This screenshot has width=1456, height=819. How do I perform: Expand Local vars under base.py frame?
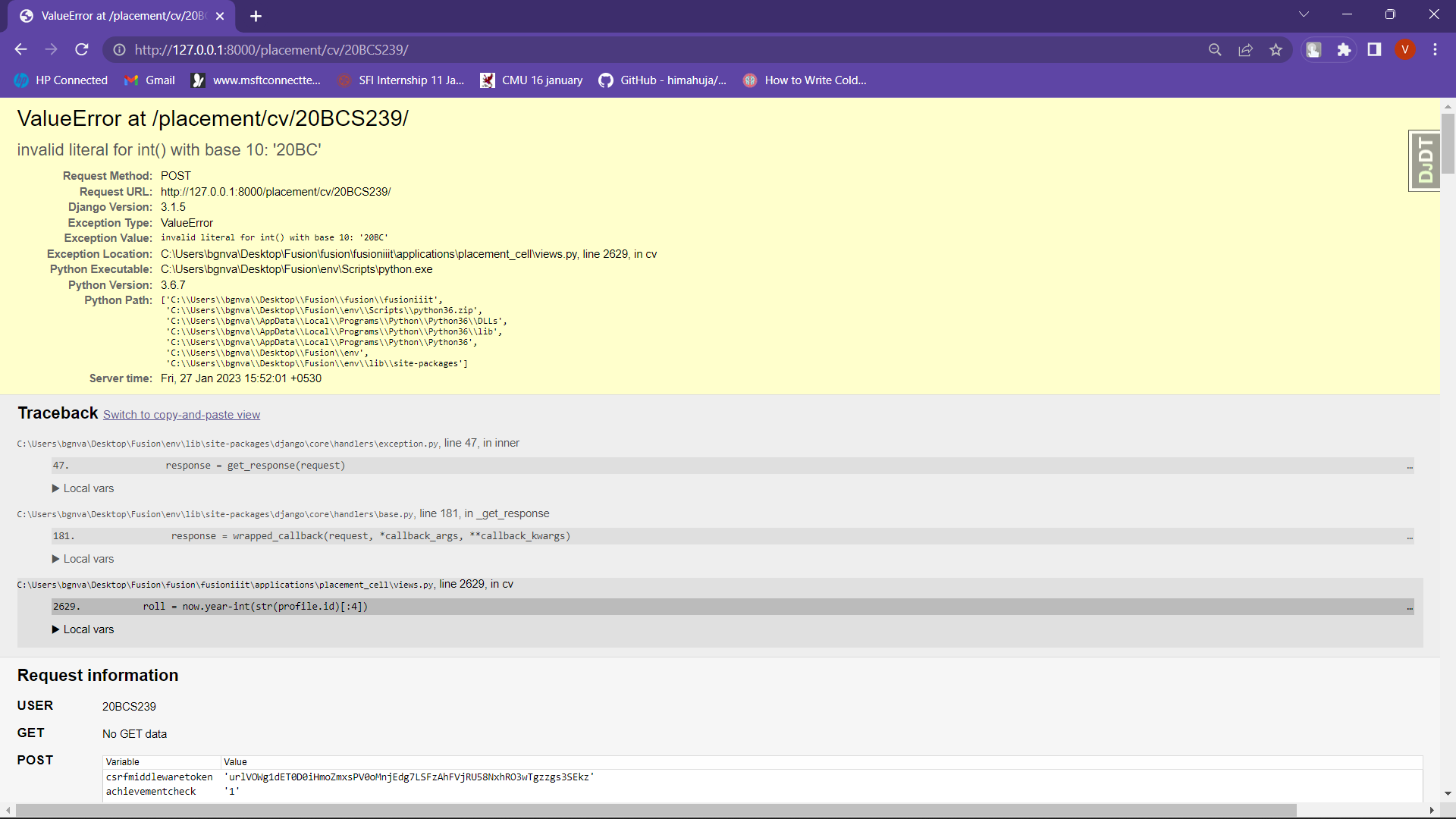pos(83,559)
